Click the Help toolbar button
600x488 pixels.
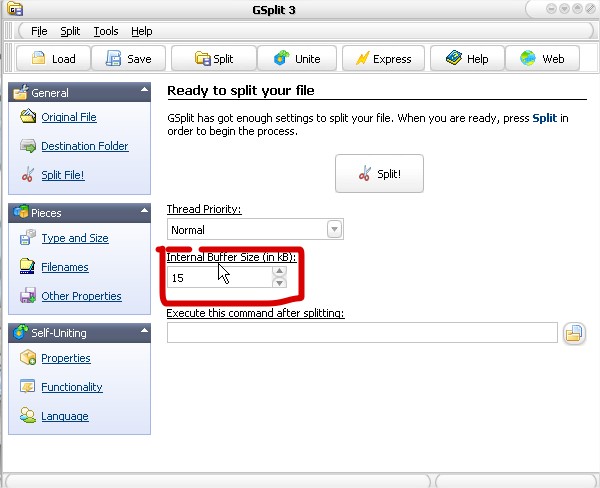coord(467,59)
